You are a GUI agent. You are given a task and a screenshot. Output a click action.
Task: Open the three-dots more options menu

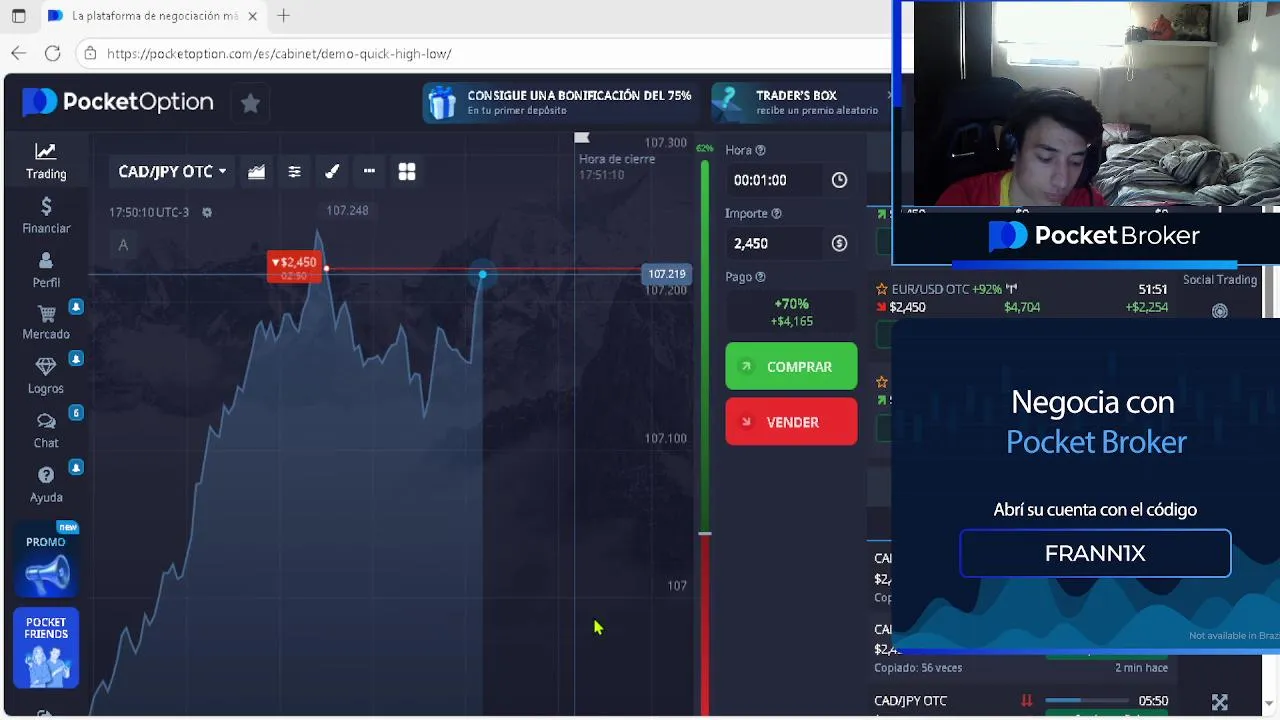[369, 172]
